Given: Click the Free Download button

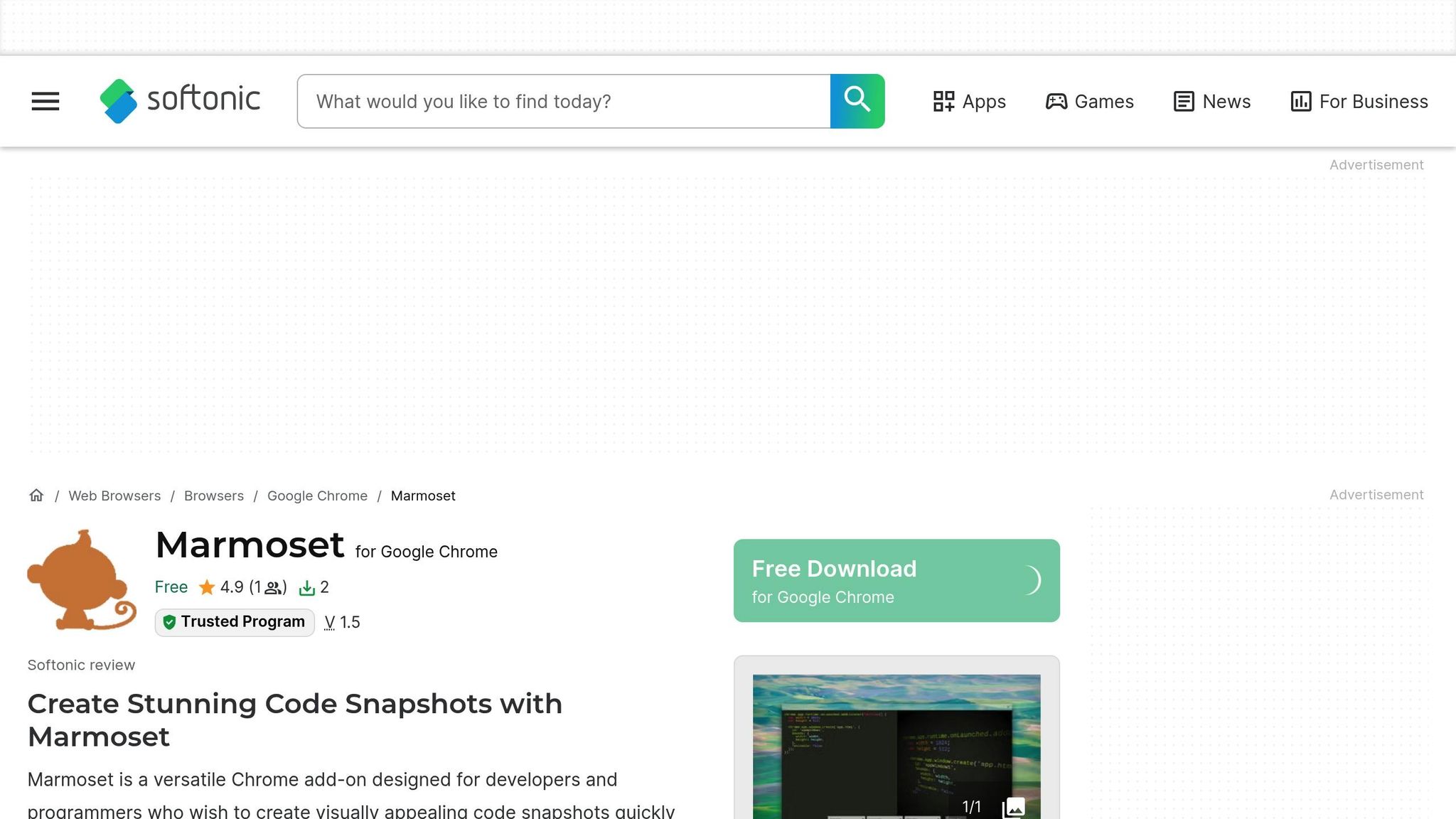Looking at the screenshot, I should (x=896, y=581).
